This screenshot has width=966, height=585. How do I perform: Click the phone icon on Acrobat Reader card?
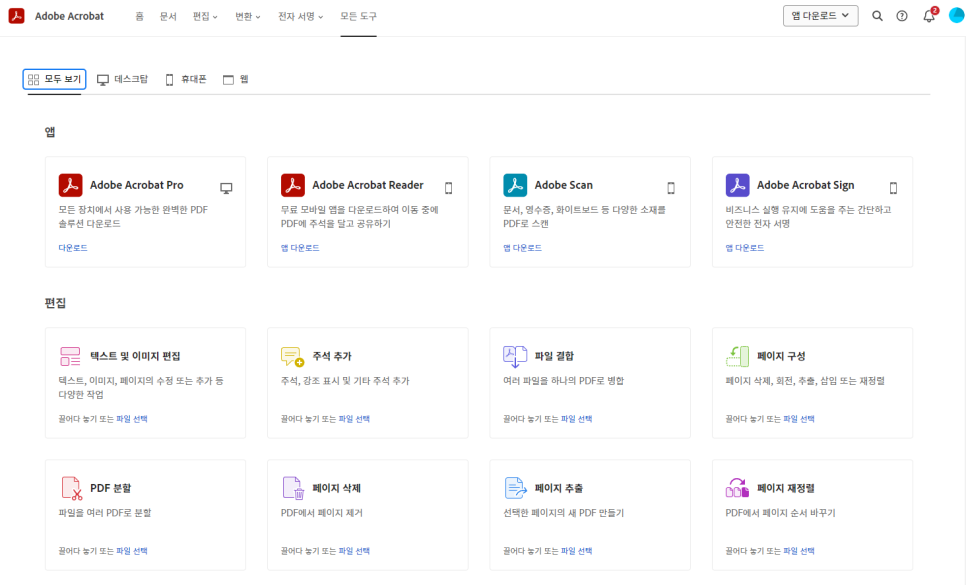[x=448, y=188]
